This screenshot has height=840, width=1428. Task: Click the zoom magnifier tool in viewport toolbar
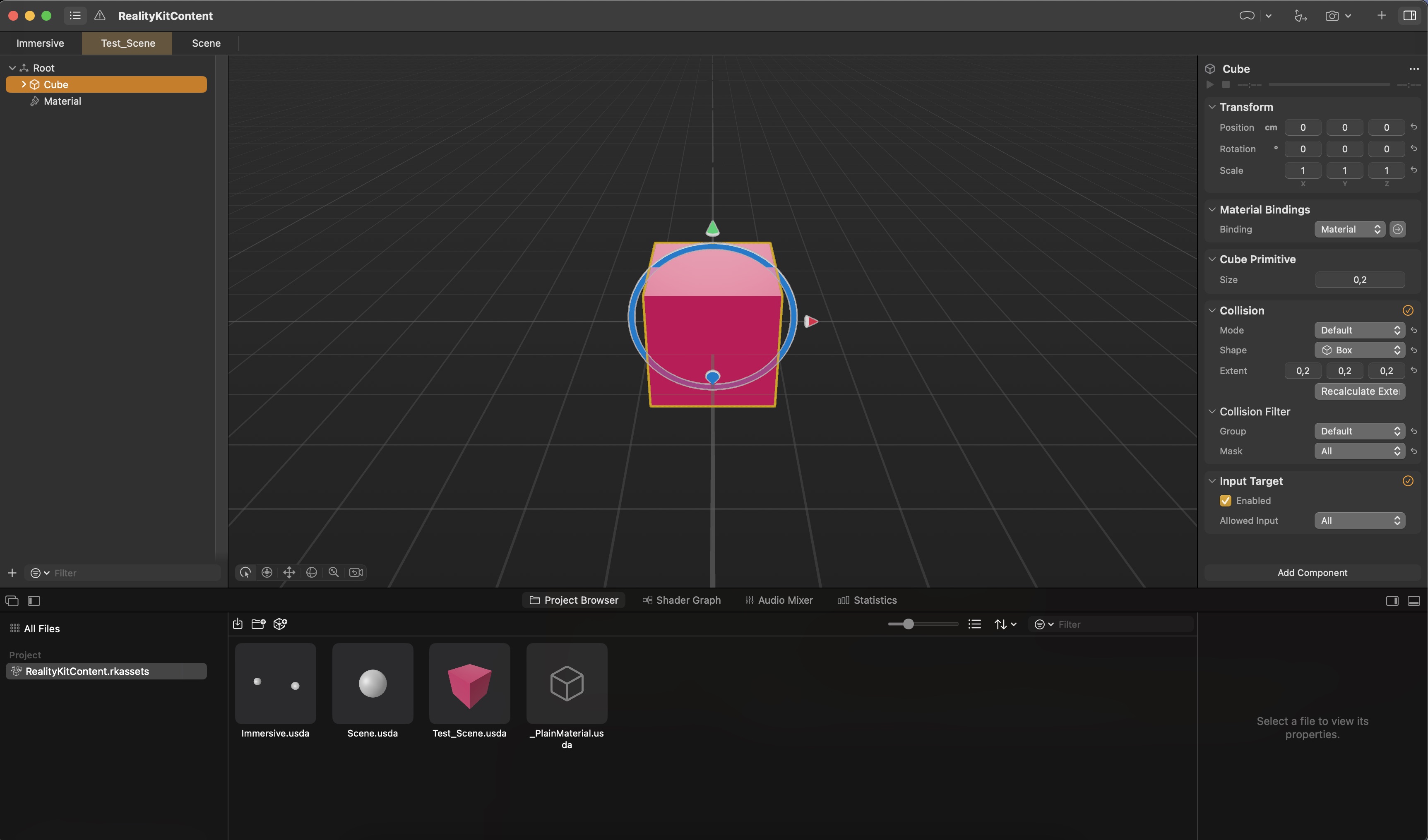click(x=334, y=572)
